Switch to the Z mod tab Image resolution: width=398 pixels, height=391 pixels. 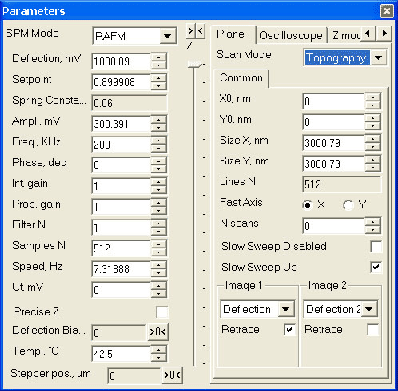click(x=345, y=35)
